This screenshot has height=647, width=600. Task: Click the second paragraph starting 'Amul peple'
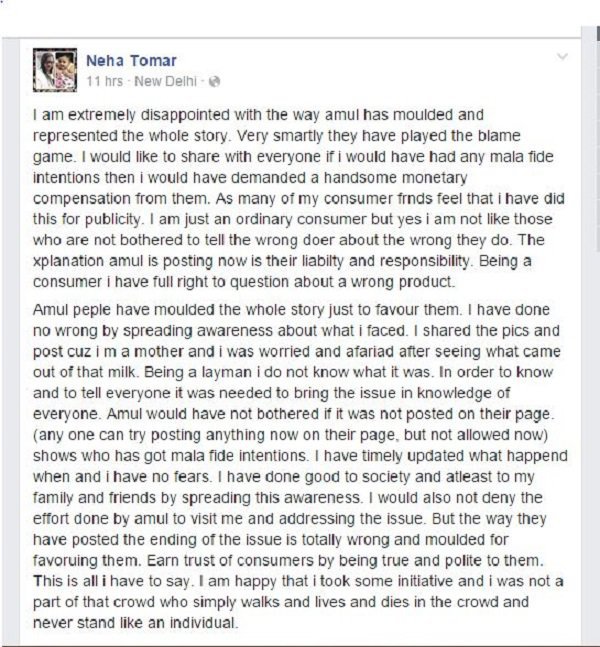click(300, 466)
